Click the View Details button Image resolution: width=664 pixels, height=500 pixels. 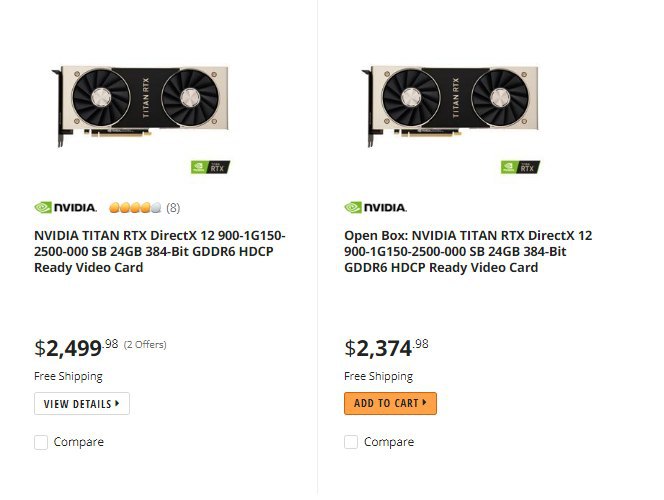(x=82, y=403)
